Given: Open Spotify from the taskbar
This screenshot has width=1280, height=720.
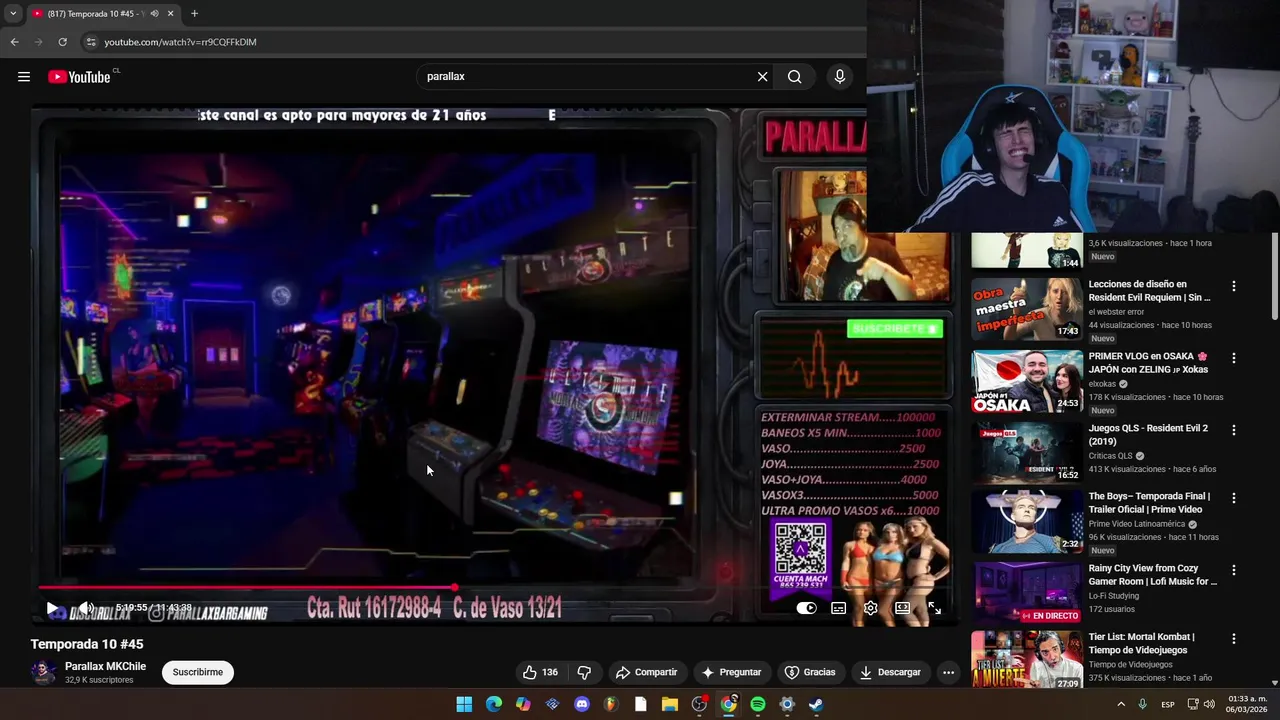Looking at the screenshot, I should coord(758,704).
